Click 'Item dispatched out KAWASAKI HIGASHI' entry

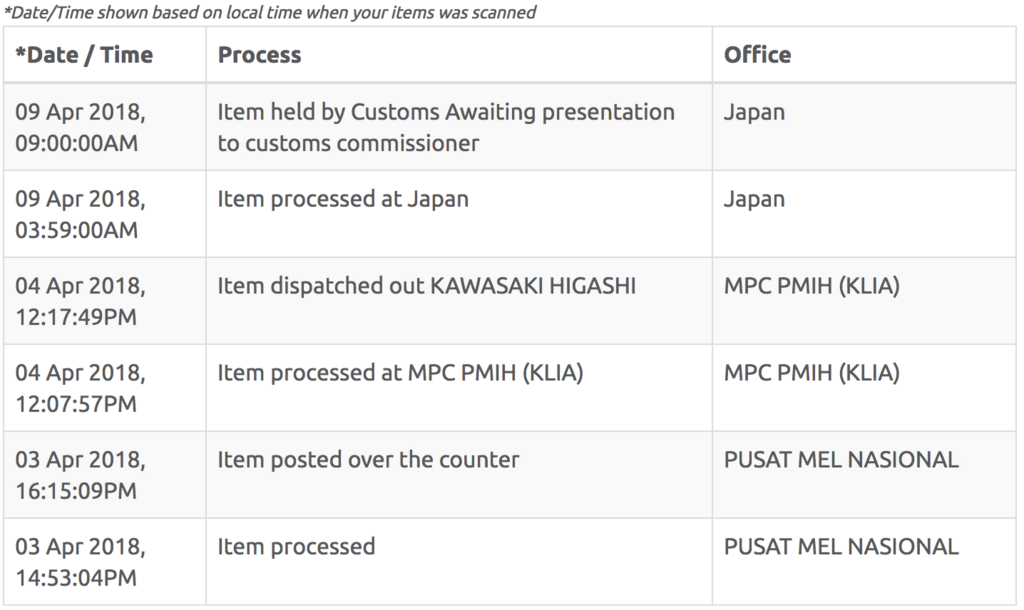pyautogui.click(x=426, y=285)
